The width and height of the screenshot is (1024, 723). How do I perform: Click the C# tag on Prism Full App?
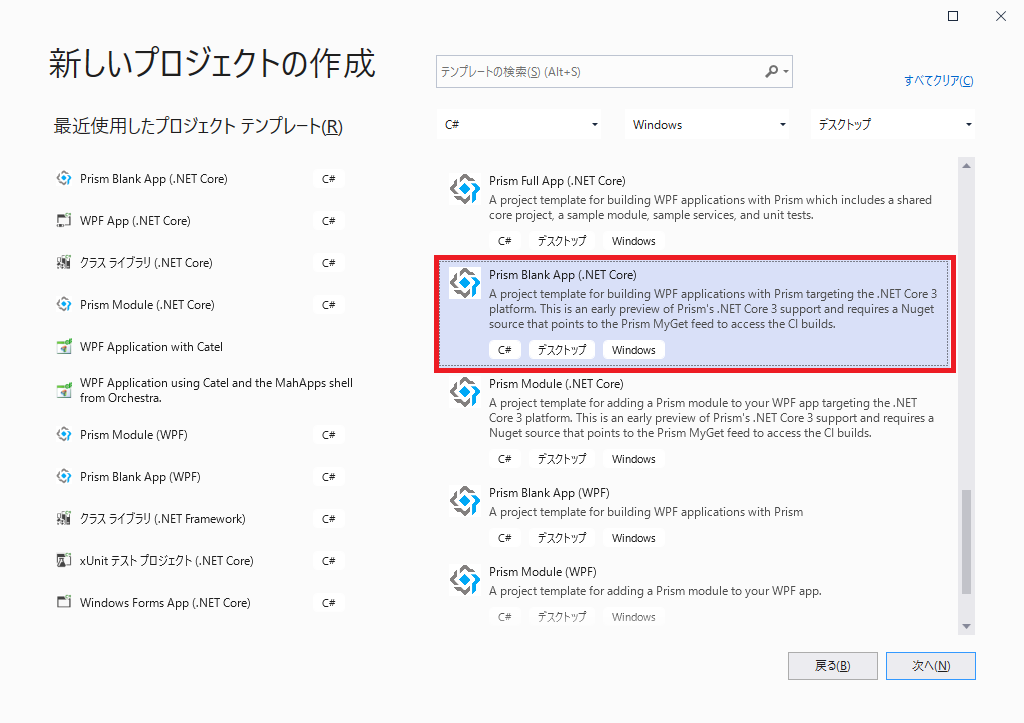[505, 241]
